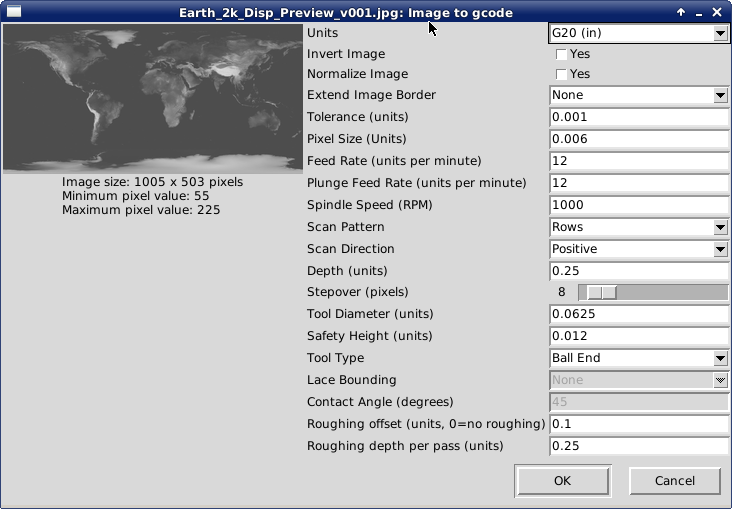Click the Stepover slider track past the handle
Image resolution: width=732 pixels, height=509 pixels.
pyautogui.click(x=672, y=293)
